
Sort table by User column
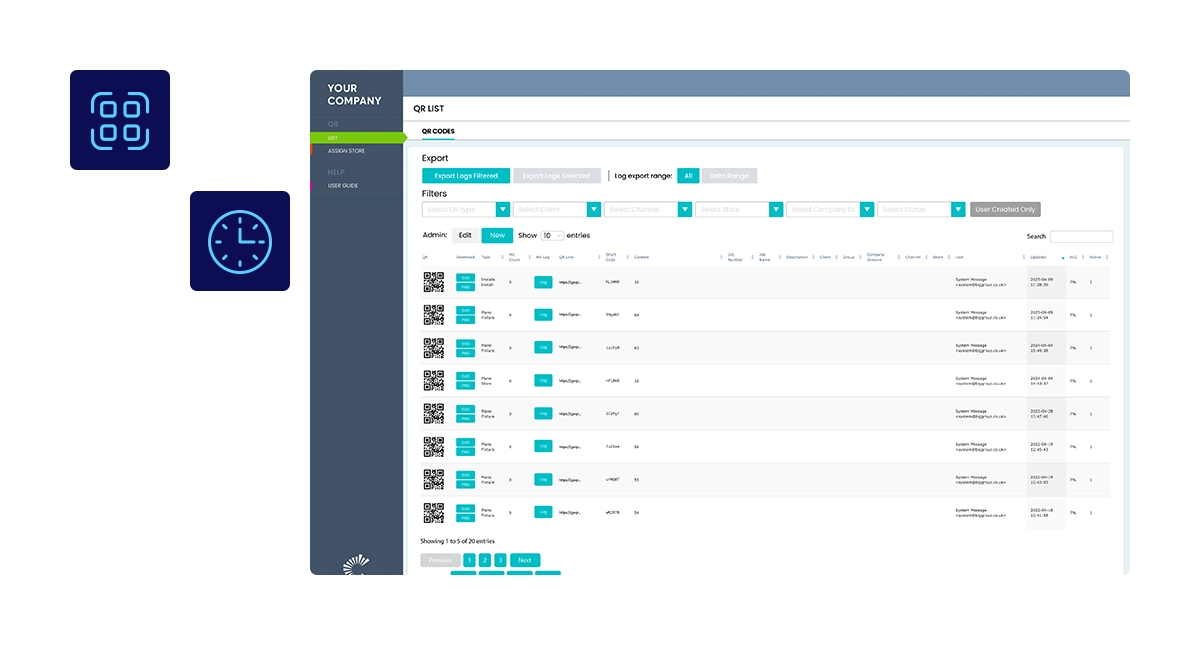960,257
